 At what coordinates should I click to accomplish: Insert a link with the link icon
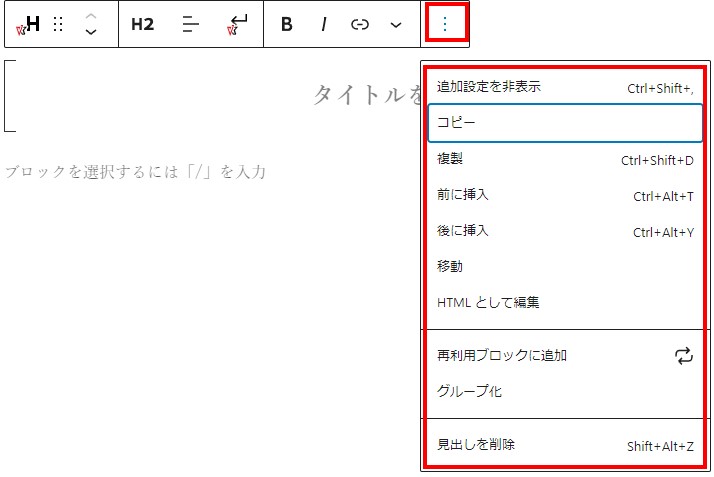[360, 25]
